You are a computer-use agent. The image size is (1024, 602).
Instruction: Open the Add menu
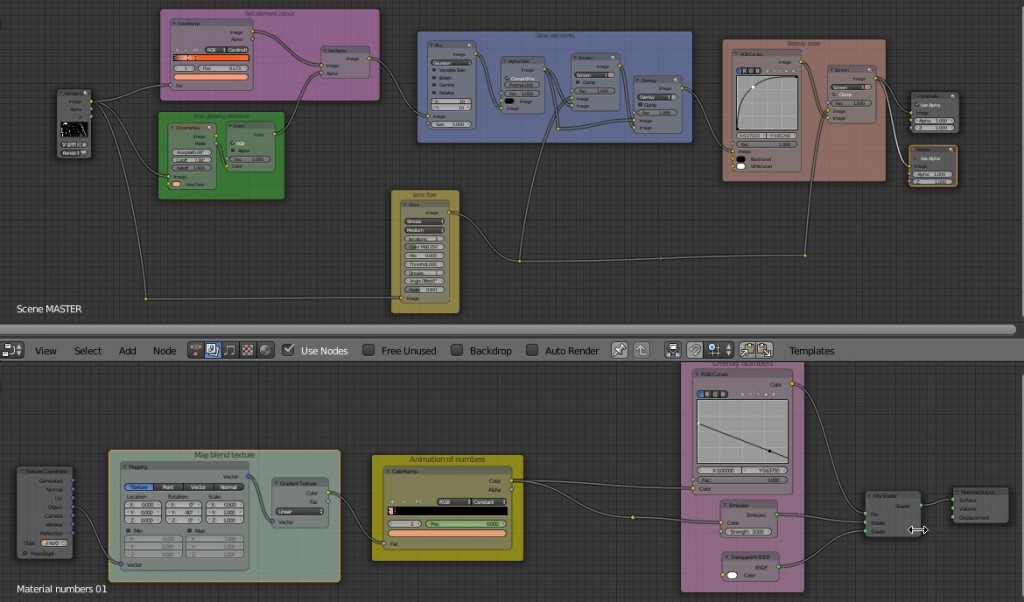(128, 351)
